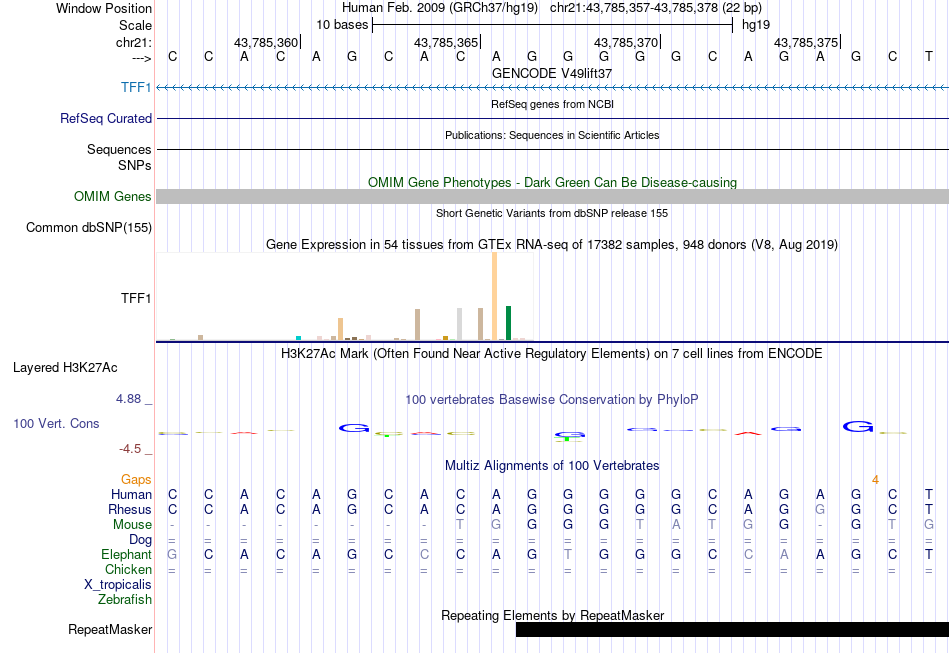The image size is (950, 653).
Task: Open the Multiz Alignments of 100 Vertebrates title
Action: tap(551, 465)
